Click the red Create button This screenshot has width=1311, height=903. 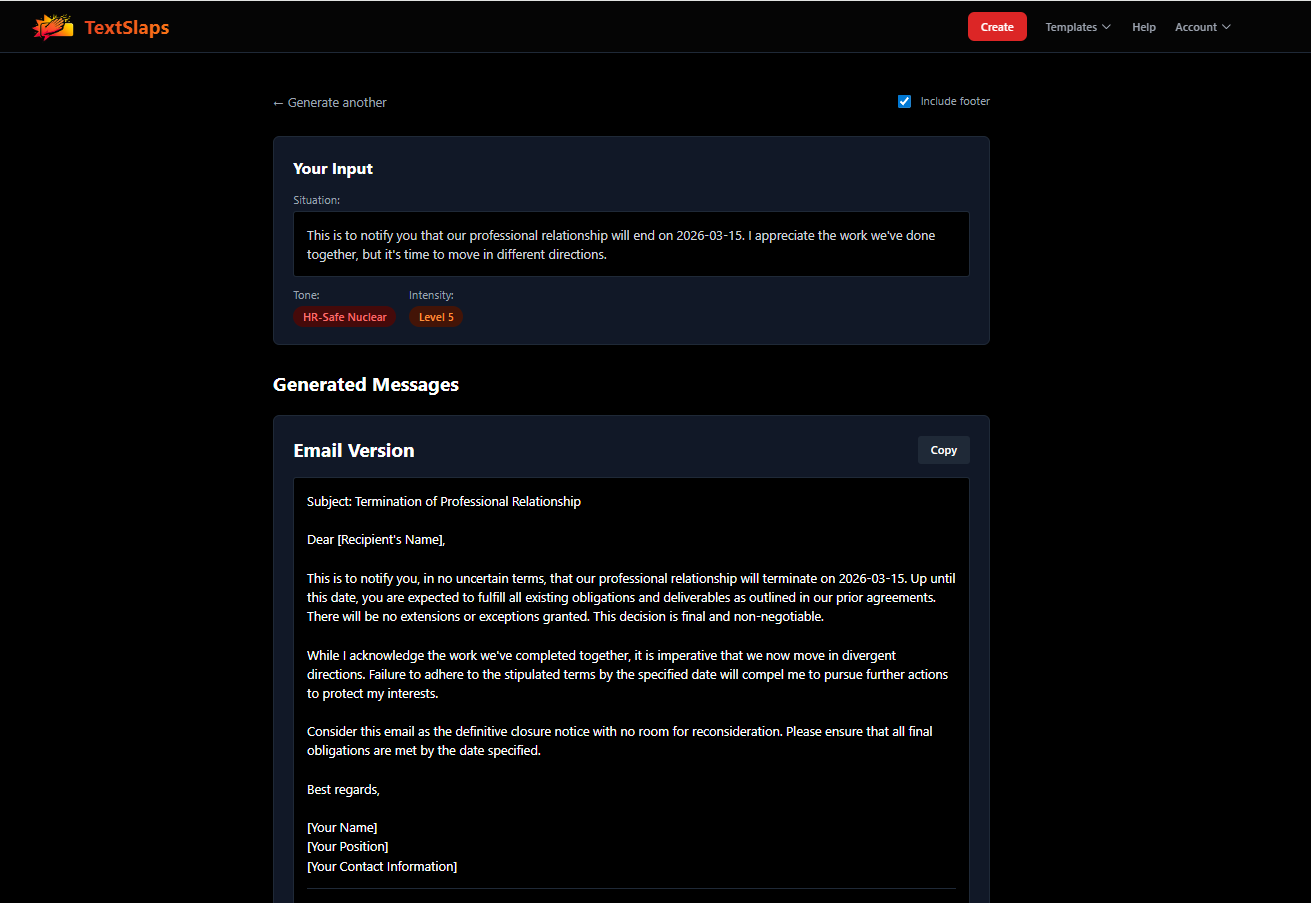997,27
